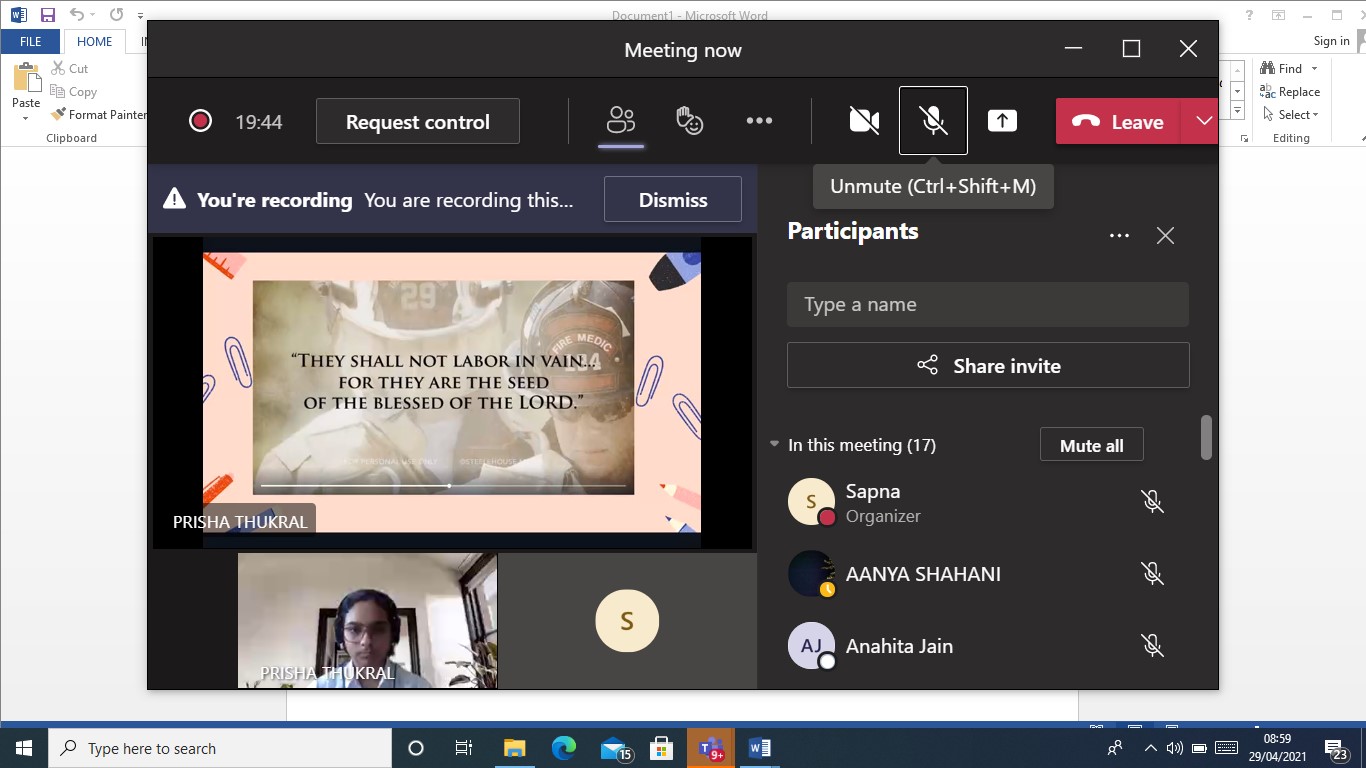Open Participants panel more options ellipsis

(1119, 236)
